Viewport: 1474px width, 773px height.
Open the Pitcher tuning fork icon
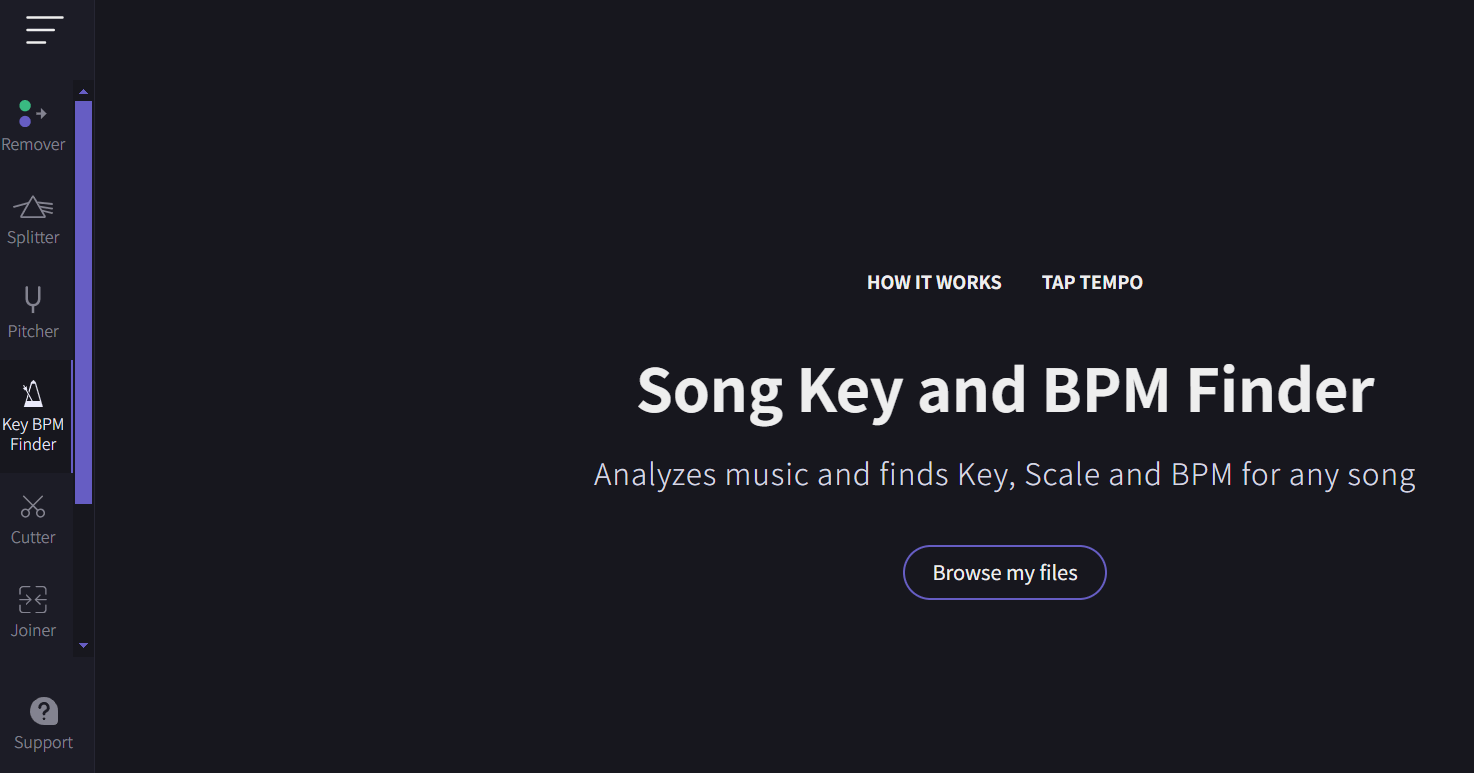coord(33,300)
